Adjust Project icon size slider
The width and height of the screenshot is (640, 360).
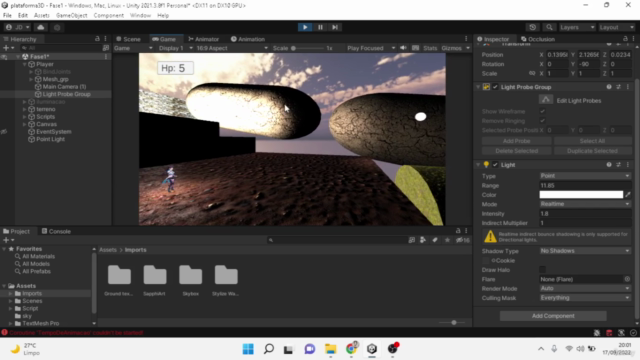(x=453, y=322)
